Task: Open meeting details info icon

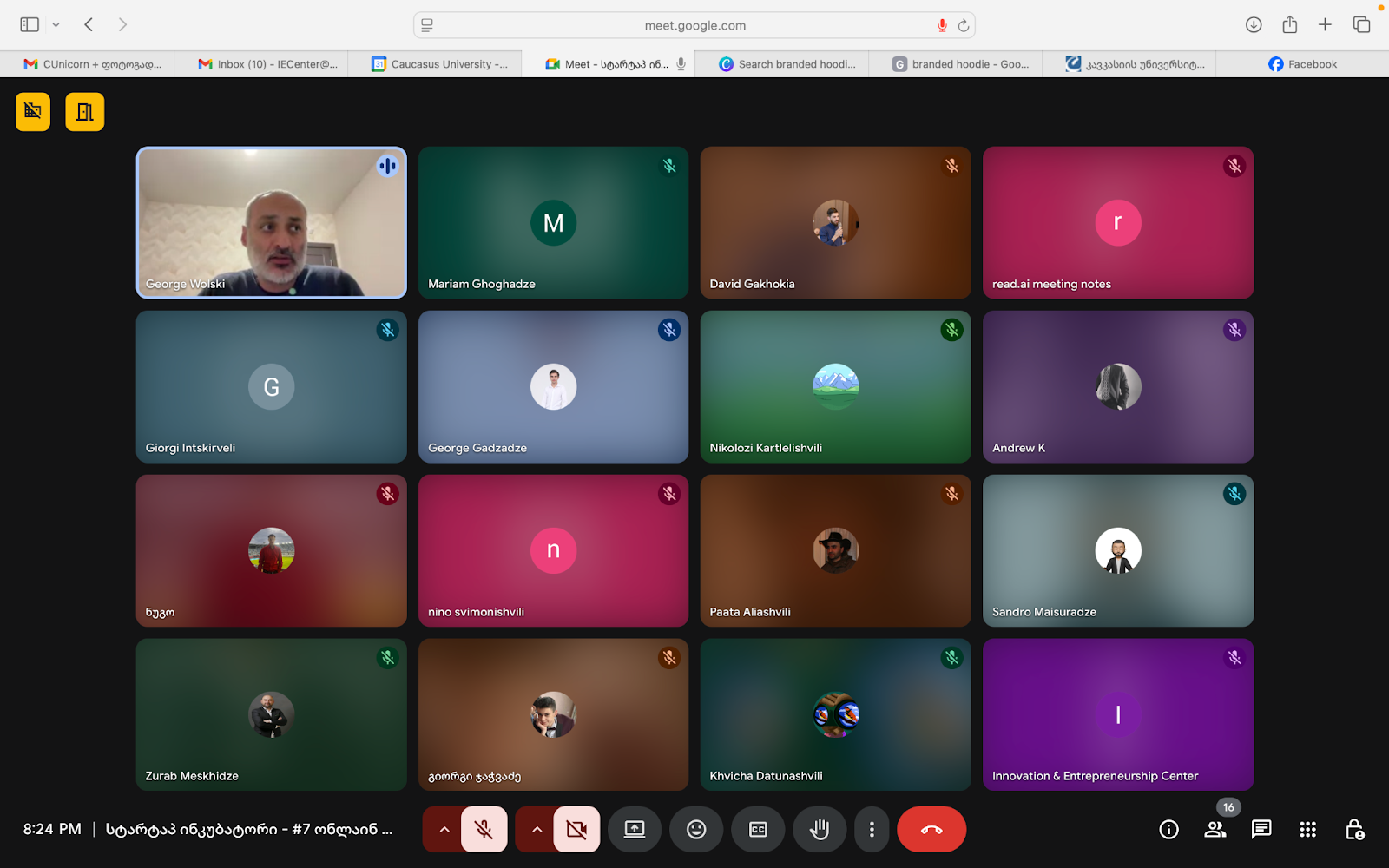Action: tap(1168, 830)
